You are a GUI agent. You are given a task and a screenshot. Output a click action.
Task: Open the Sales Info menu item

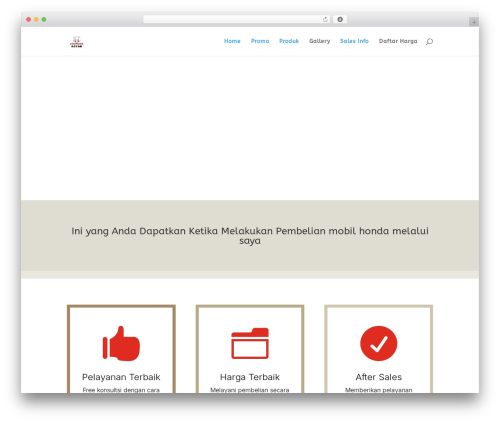[354, 41]
